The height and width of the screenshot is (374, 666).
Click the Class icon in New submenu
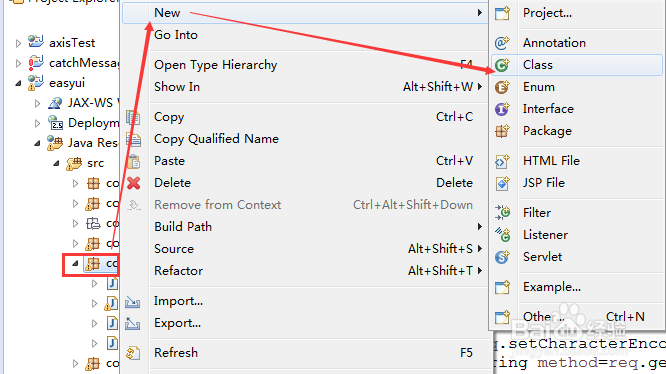[x=502, y=65]
